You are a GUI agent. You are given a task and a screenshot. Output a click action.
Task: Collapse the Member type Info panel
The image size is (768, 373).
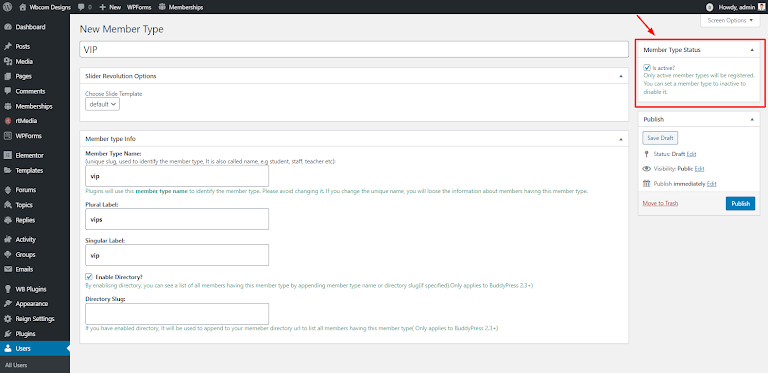point(621,139)
